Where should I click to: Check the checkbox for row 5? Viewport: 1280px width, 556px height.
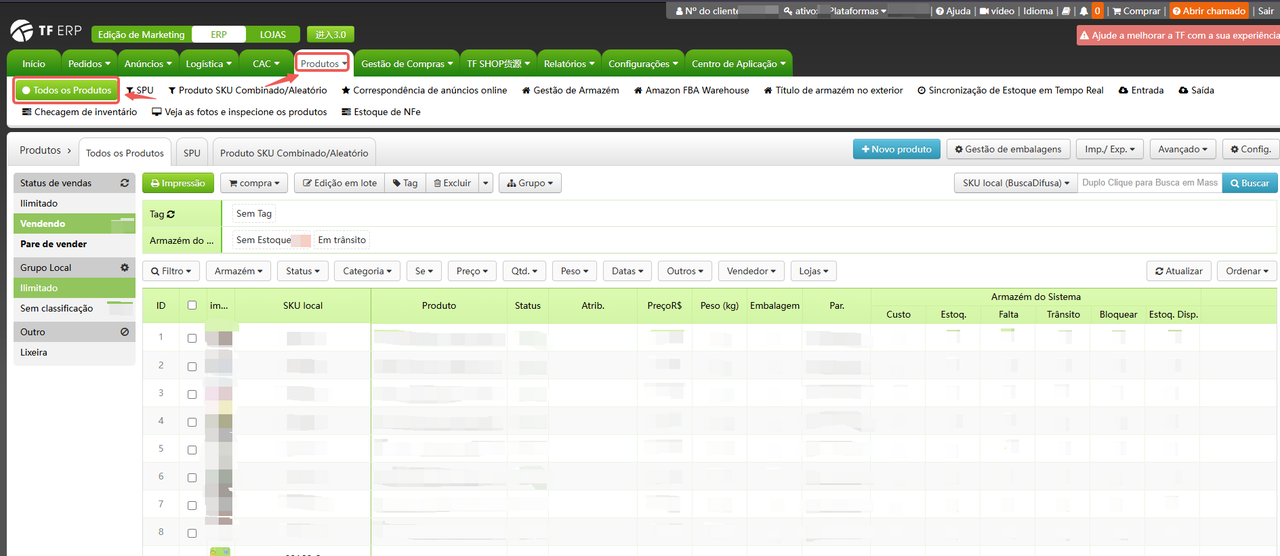pos(192,450)
